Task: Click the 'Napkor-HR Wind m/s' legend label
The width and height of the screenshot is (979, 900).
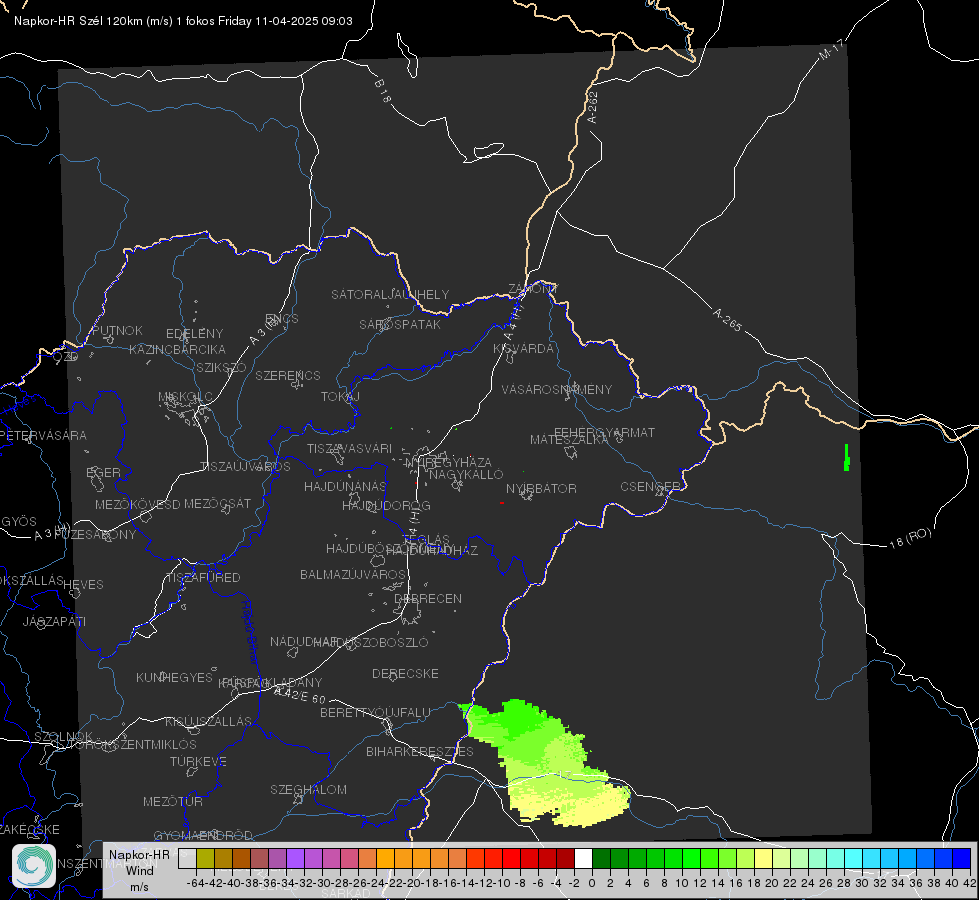Action: 139,870
